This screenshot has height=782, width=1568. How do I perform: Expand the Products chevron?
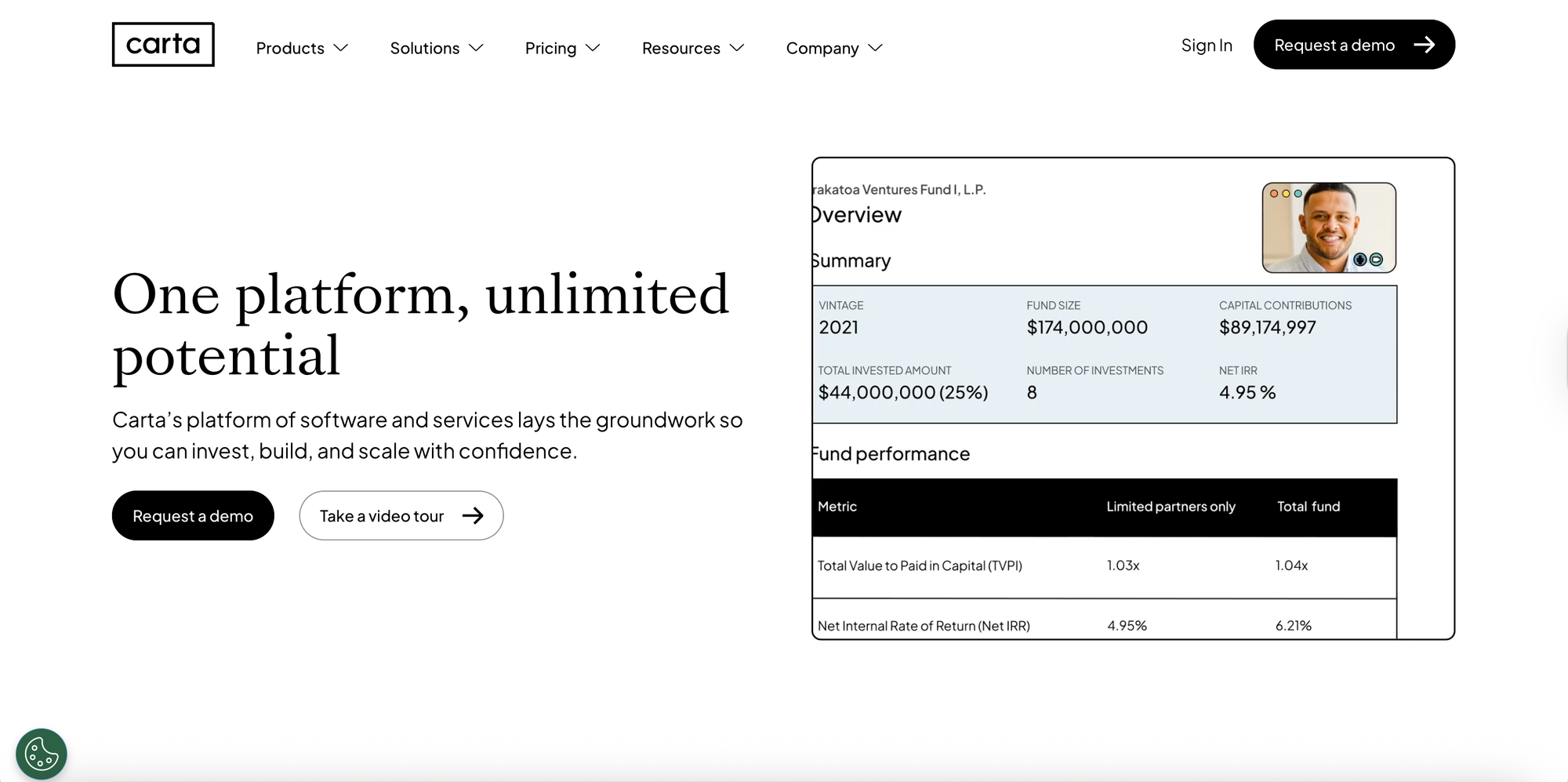(x=340, y=48)
